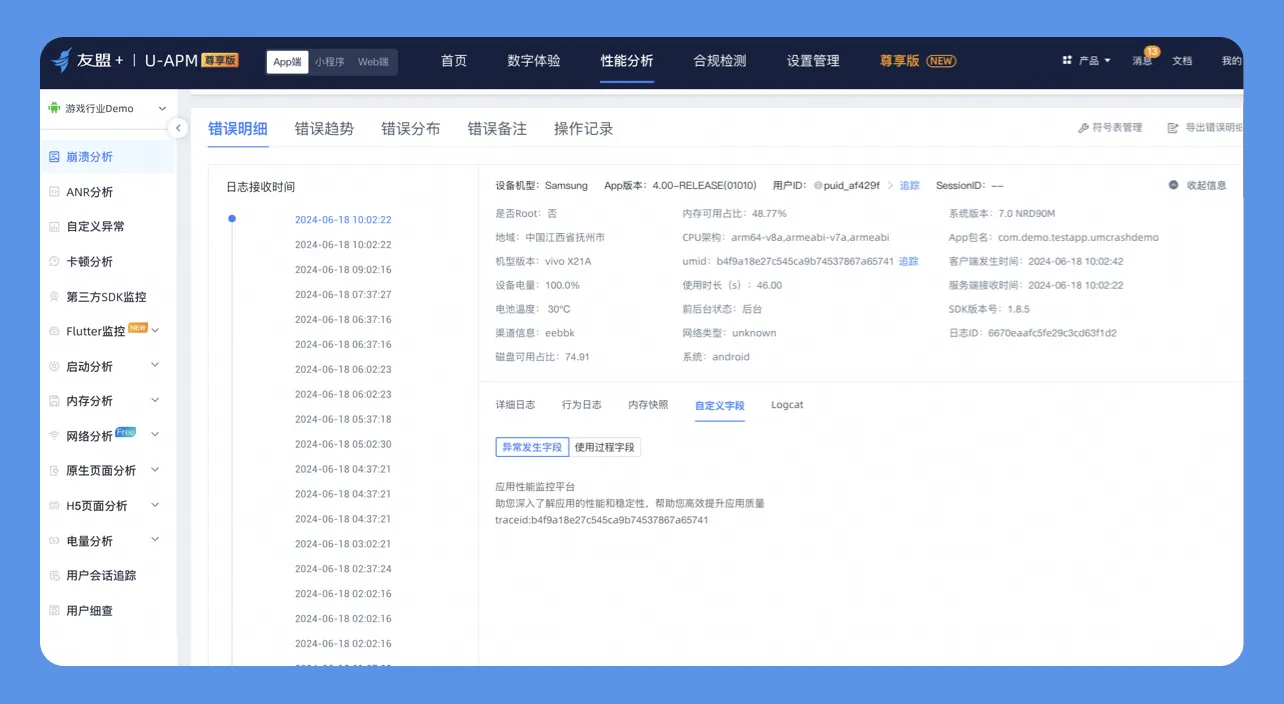Image resolution: width=1284 pixels, height=704 pixels.
Task: Select the Web端 platform toggle
Action: coord(373,62)
